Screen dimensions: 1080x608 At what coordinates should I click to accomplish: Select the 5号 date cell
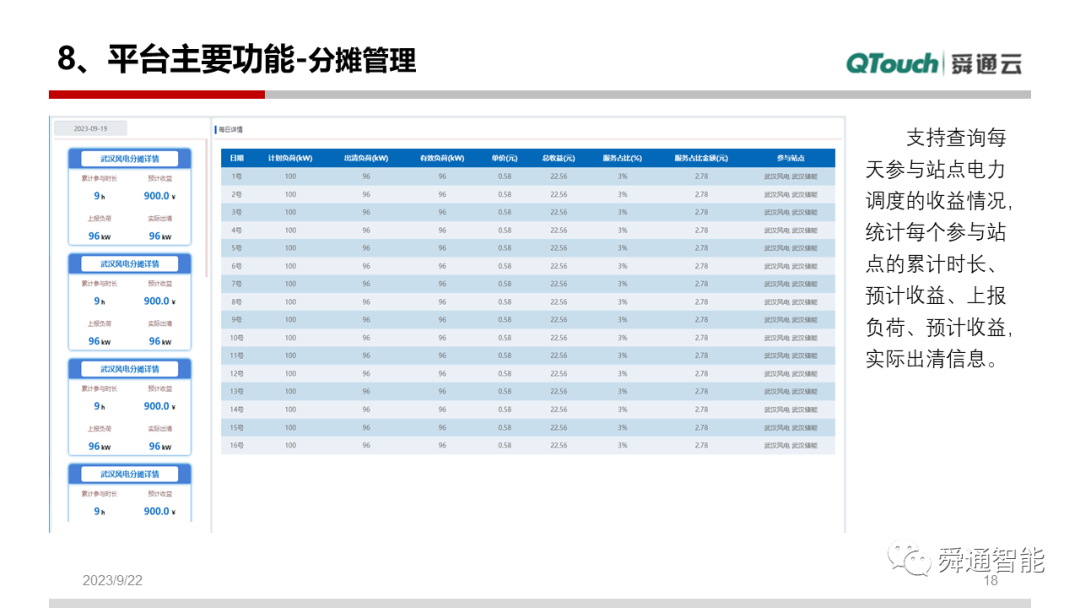(236, 248)
